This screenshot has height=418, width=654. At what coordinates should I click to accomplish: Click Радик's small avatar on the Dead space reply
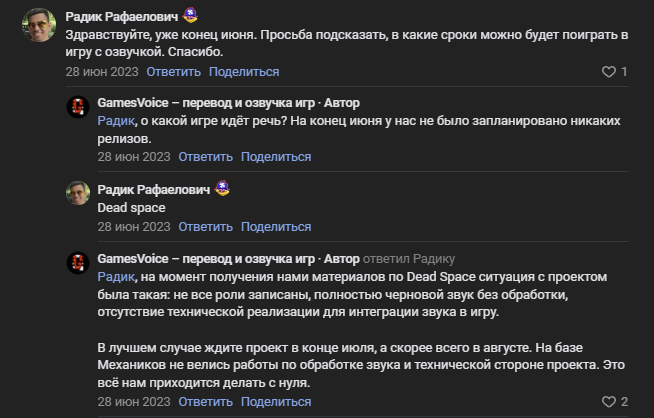pos(78,192)
